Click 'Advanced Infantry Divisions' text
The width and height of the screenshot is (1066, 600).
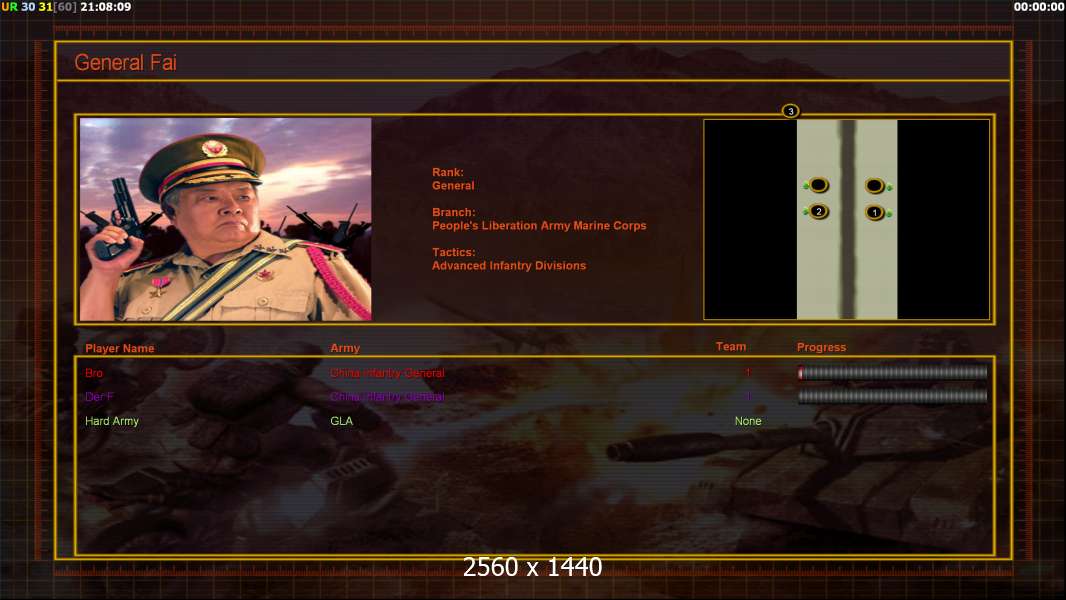point(509,266)
